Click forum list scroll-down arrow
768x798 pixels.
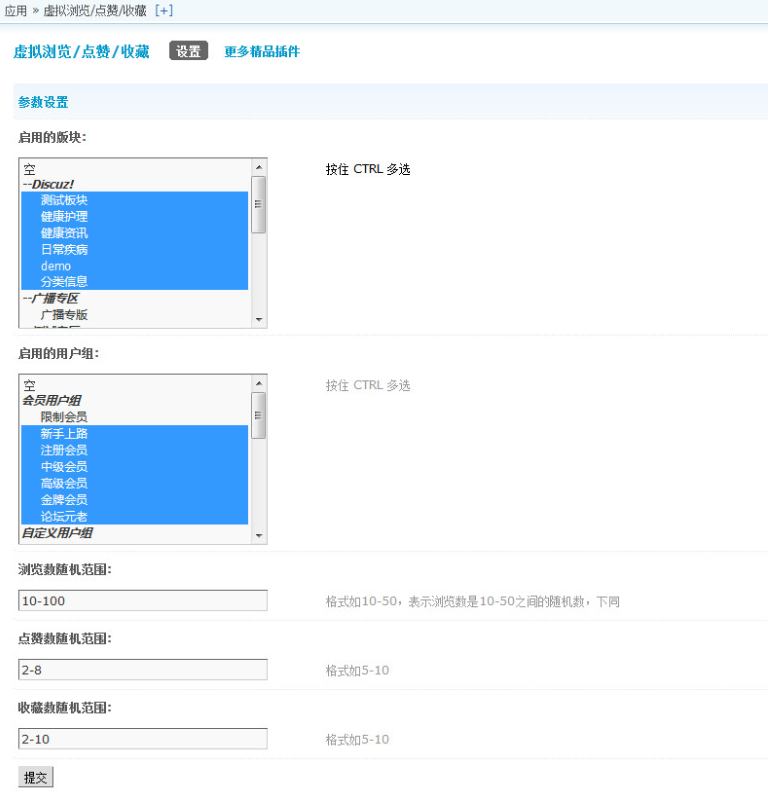(x=259, y=320)
